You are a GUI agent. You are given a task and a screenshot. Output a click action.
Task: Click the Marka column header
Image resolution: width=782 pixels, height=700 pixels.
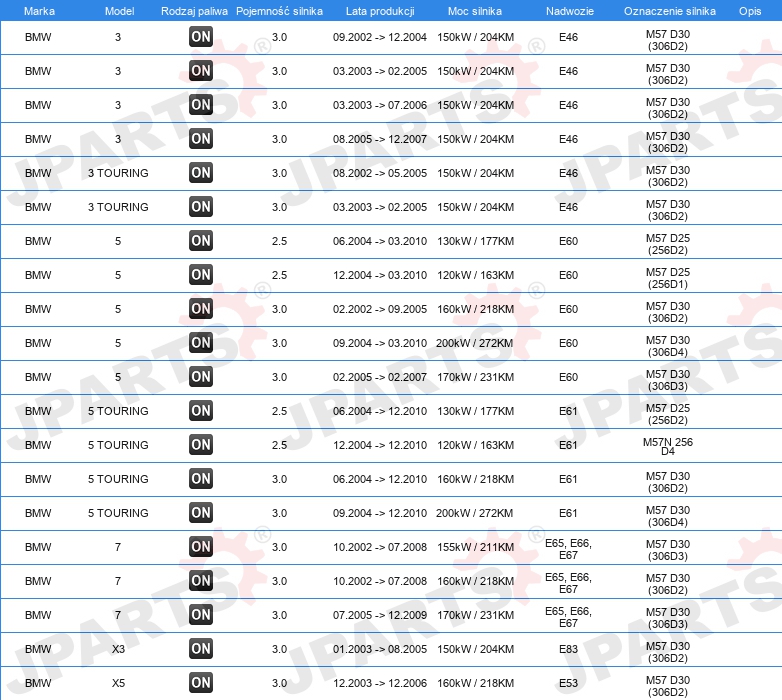tap(39, 11)
